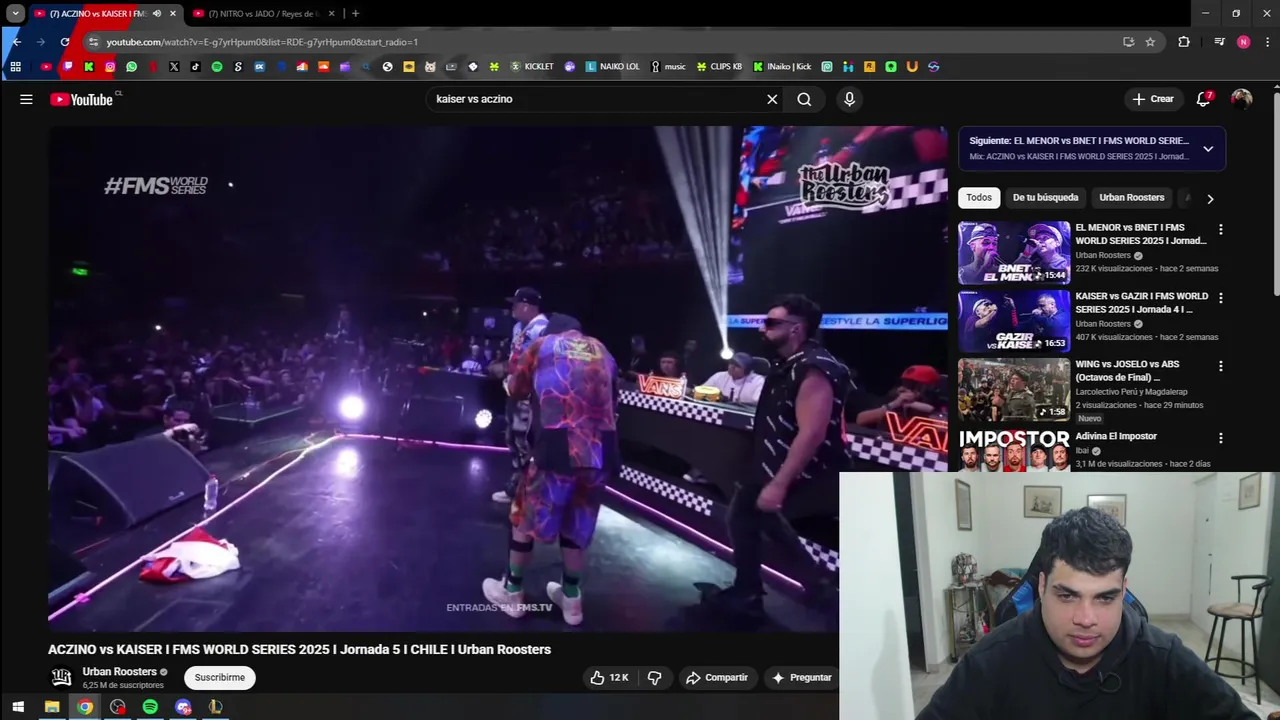Open the Spotify bookmark in bookmarks bar
This screenshot has height=720, width=1280.
(217, 67)
